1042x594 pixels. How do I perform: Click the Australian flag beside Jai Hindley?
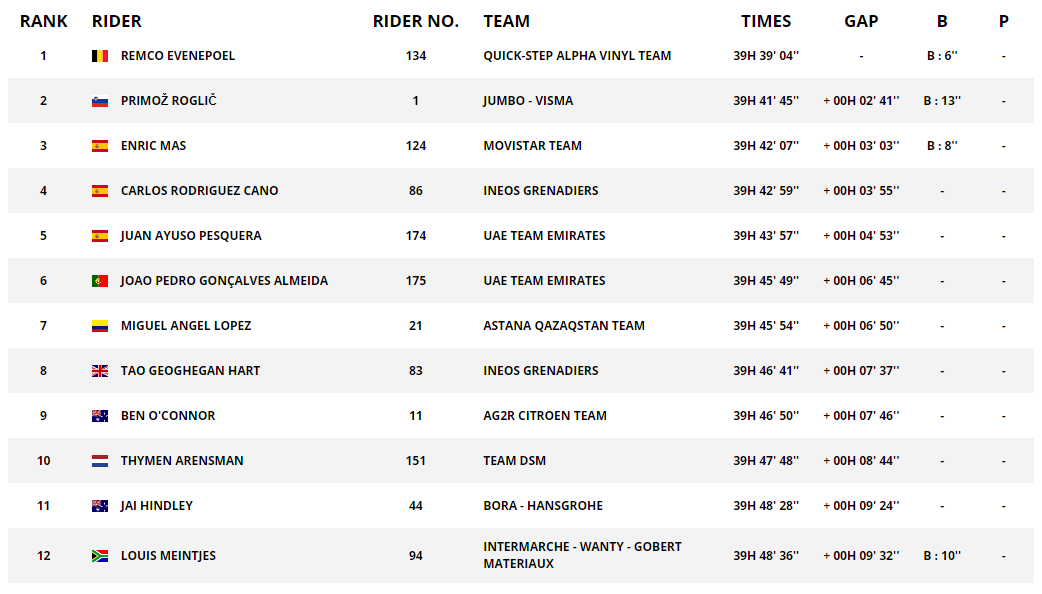tap(99, 506)
